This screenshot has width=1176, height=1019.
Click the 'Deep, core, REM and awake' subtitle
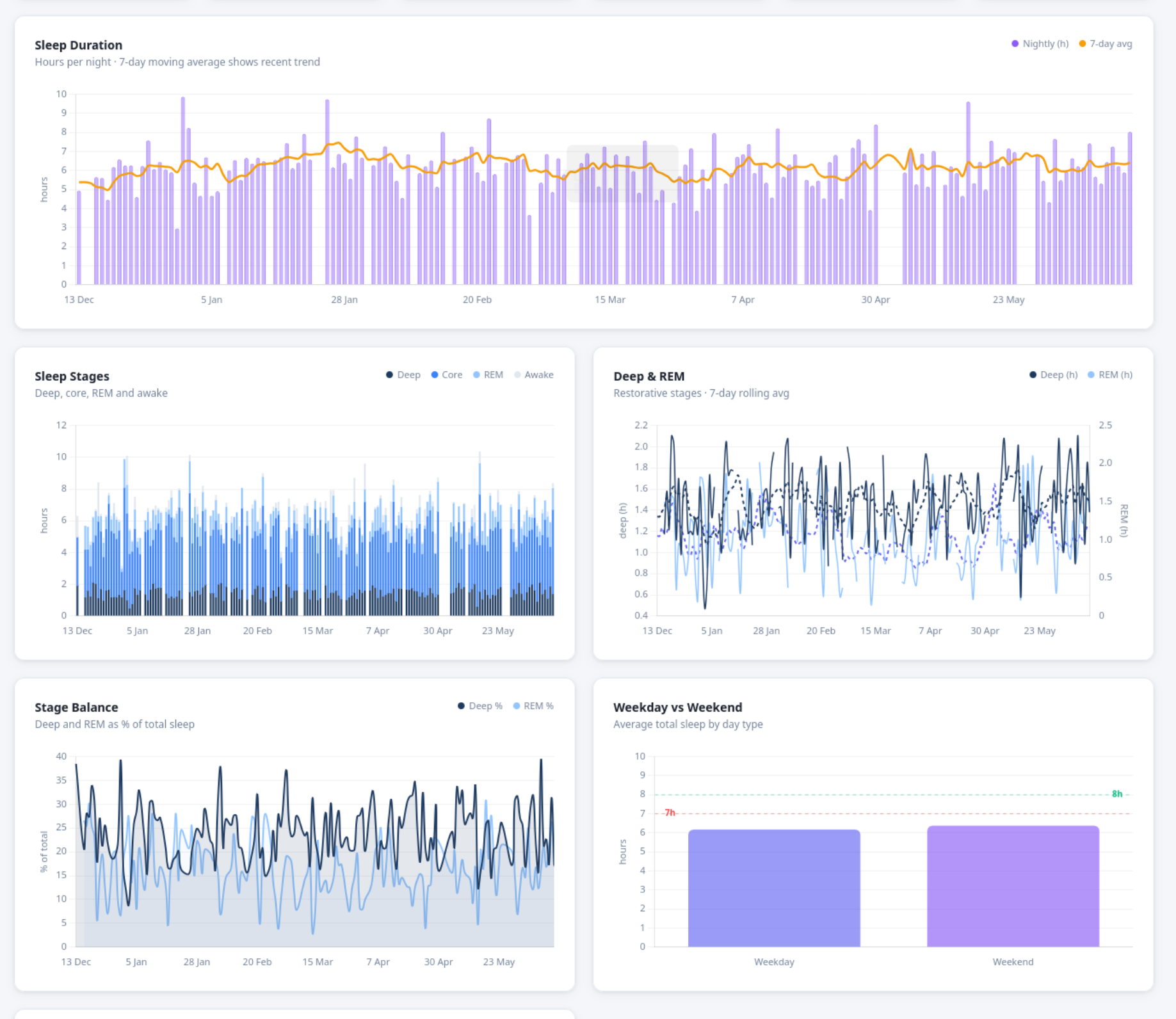(x=101, y=393)
